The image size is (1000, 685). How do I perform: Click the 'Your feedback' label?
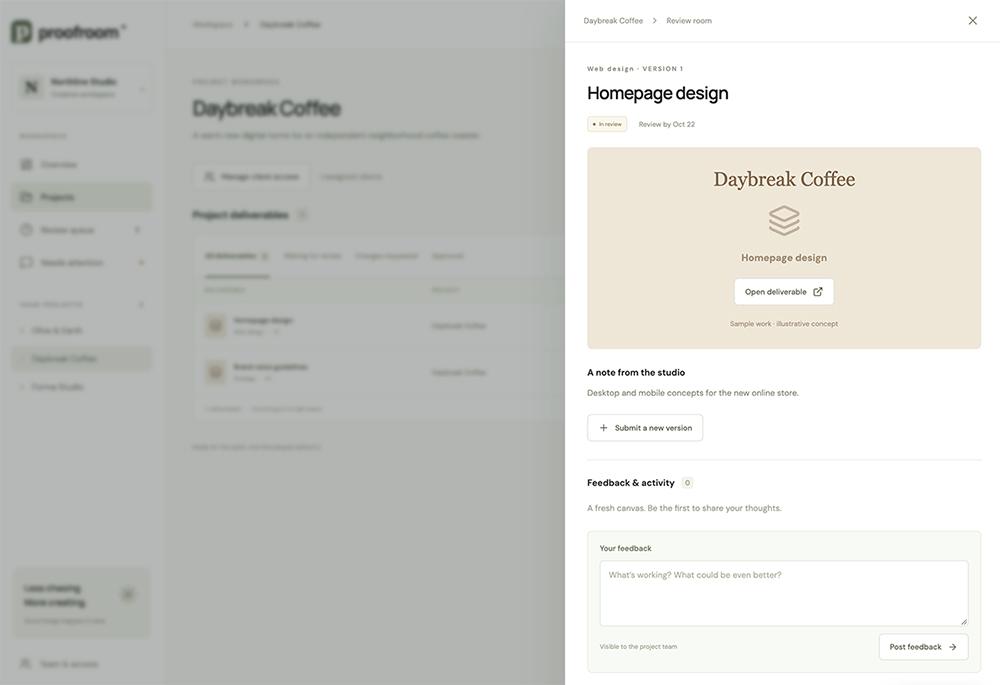(x=626, y=549)
